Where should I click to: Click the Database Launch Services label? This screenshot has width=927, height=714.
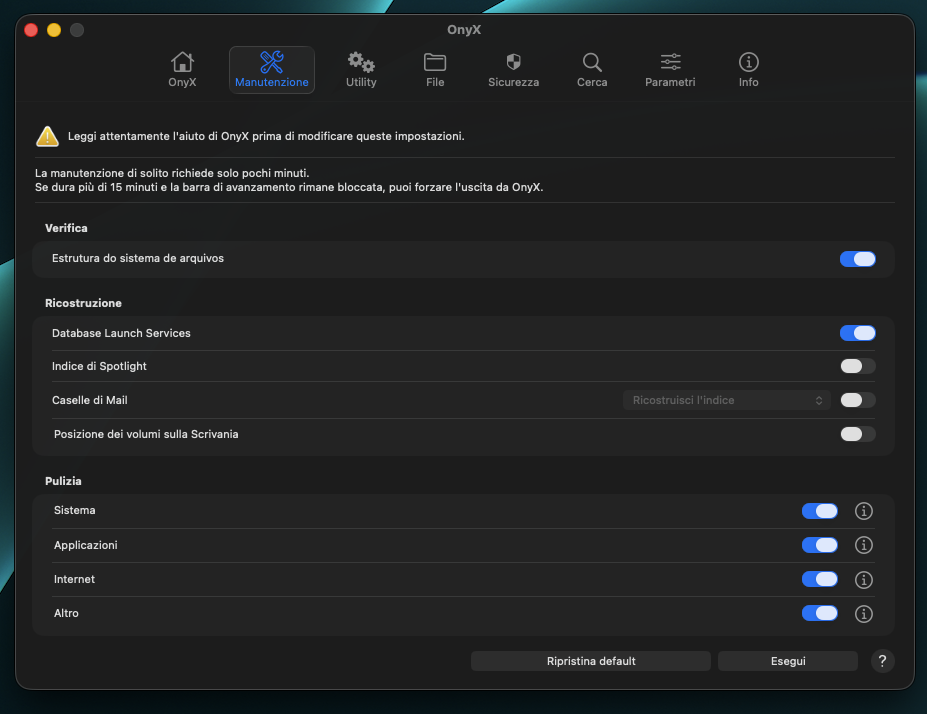[x=121, y=333]
